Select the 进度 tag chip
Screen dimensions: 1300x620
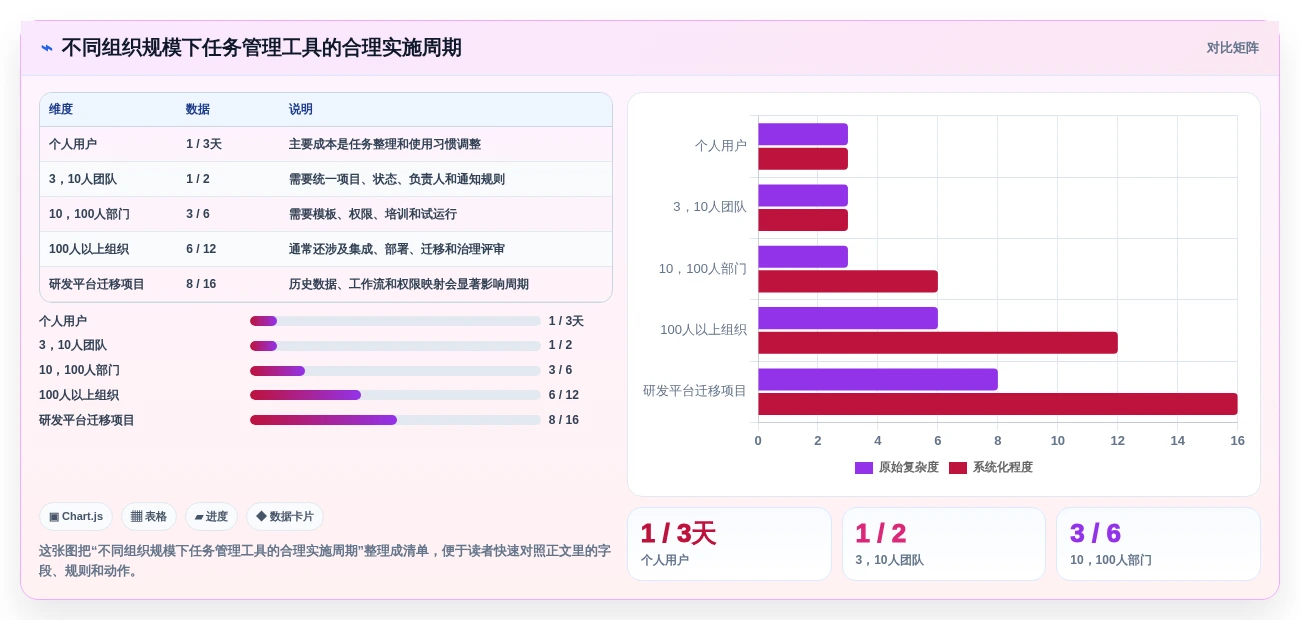tap(211, 517)
